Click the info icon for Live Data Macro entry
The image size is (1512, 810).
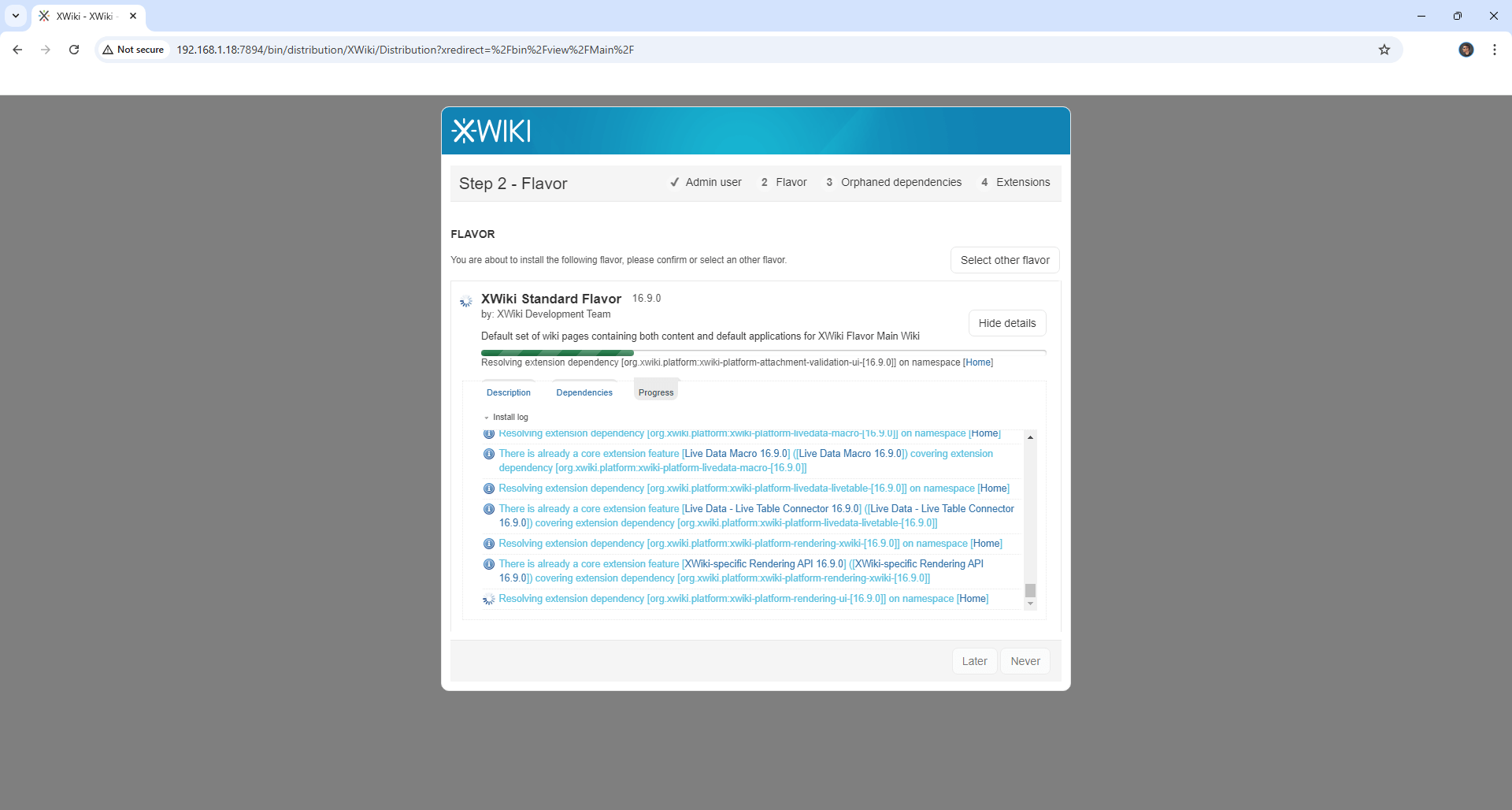click(x=489, y=454)
